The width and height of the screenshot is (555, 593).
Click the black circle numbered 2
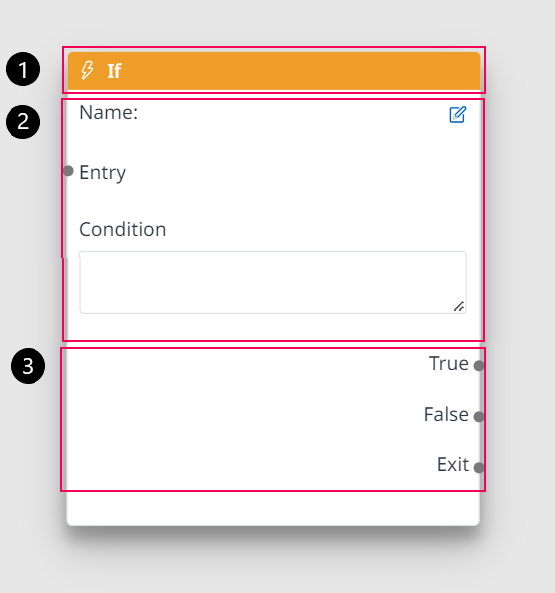coord(23,122)
